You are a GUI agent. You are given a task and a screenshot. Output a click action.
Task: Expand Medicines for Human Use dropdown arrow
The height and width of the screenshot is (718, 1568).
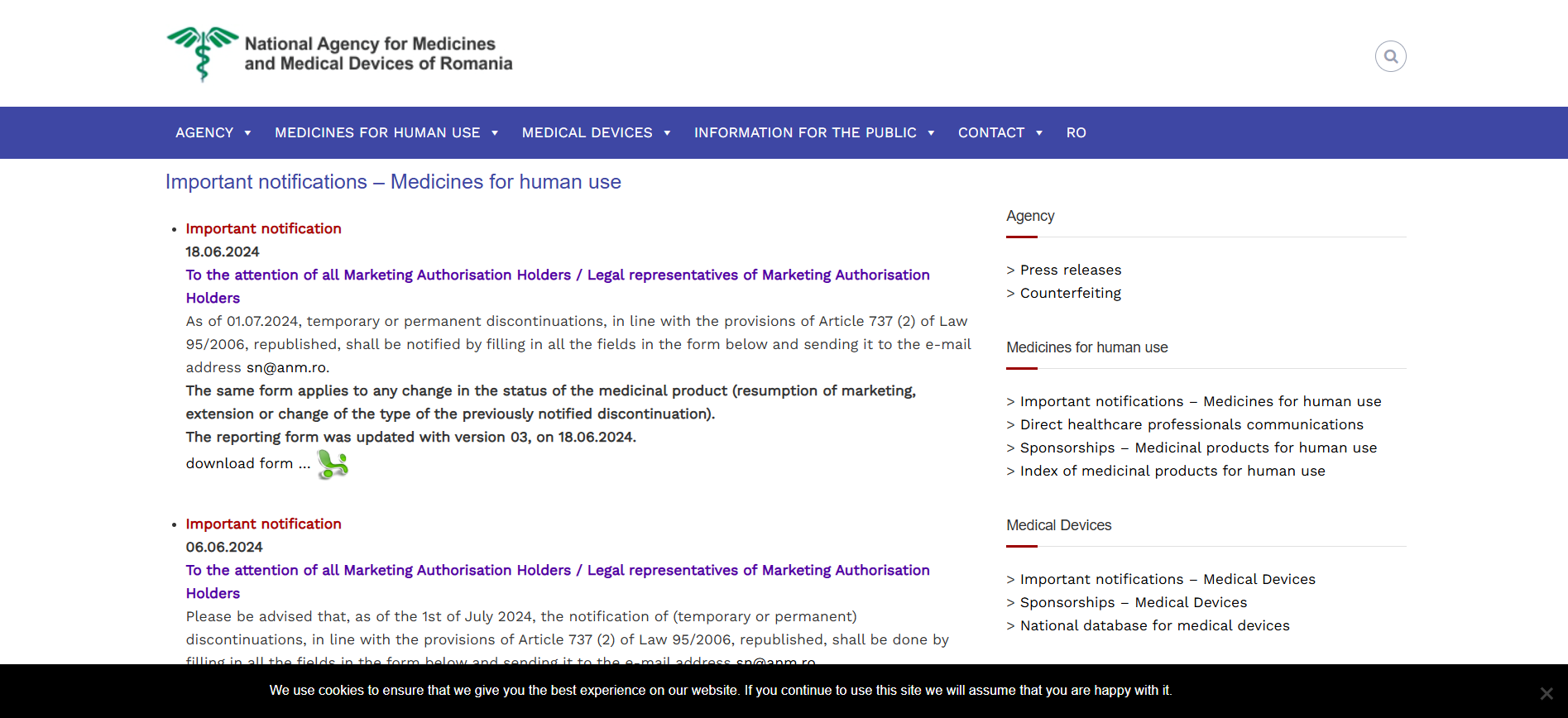(x=495, y=133)
